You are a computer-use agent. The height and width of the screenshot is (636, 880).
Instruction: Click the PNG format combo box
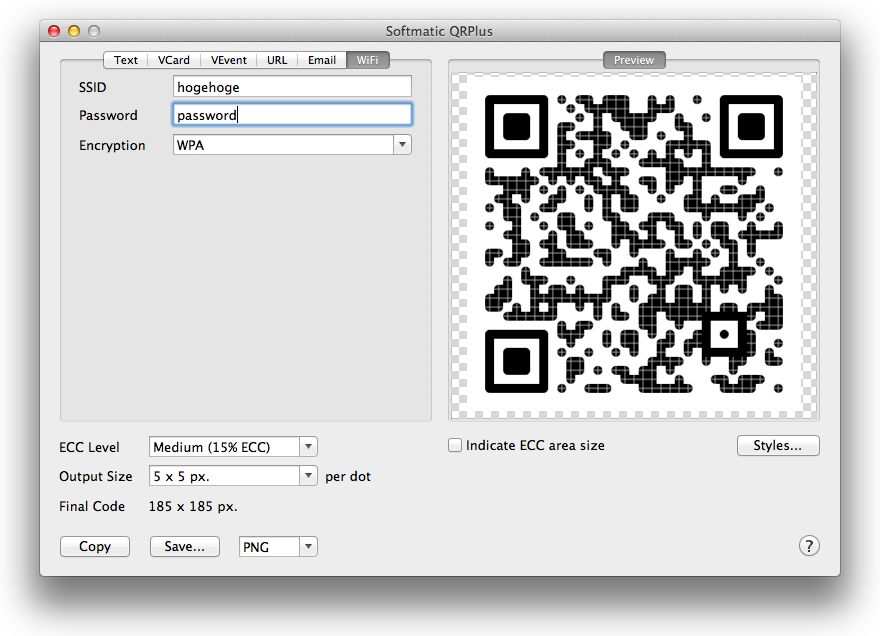[278, 546]
